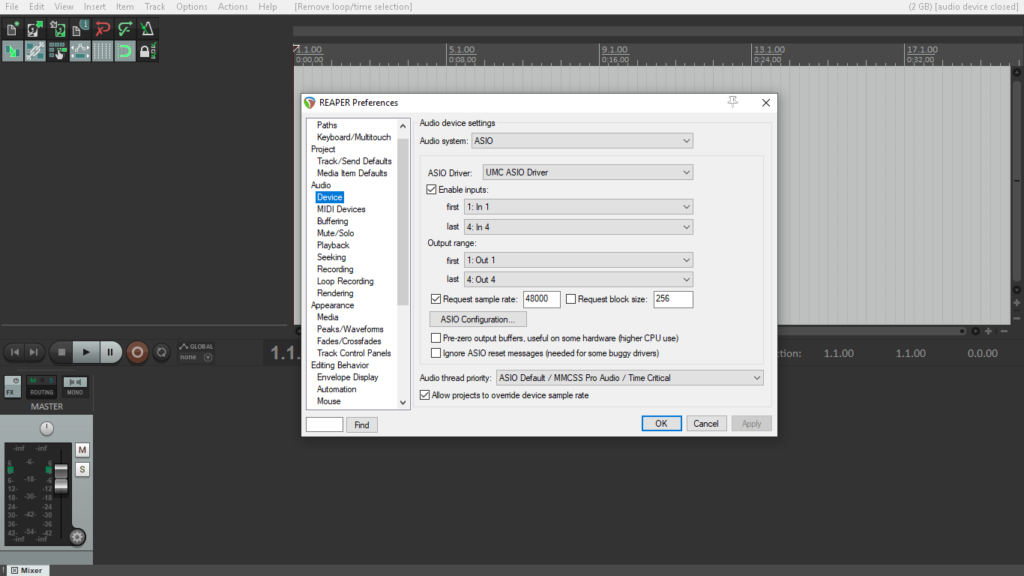Check Pre-zero output buffers option
This screenshot has width=1024, height=576.
coord(436,338)
